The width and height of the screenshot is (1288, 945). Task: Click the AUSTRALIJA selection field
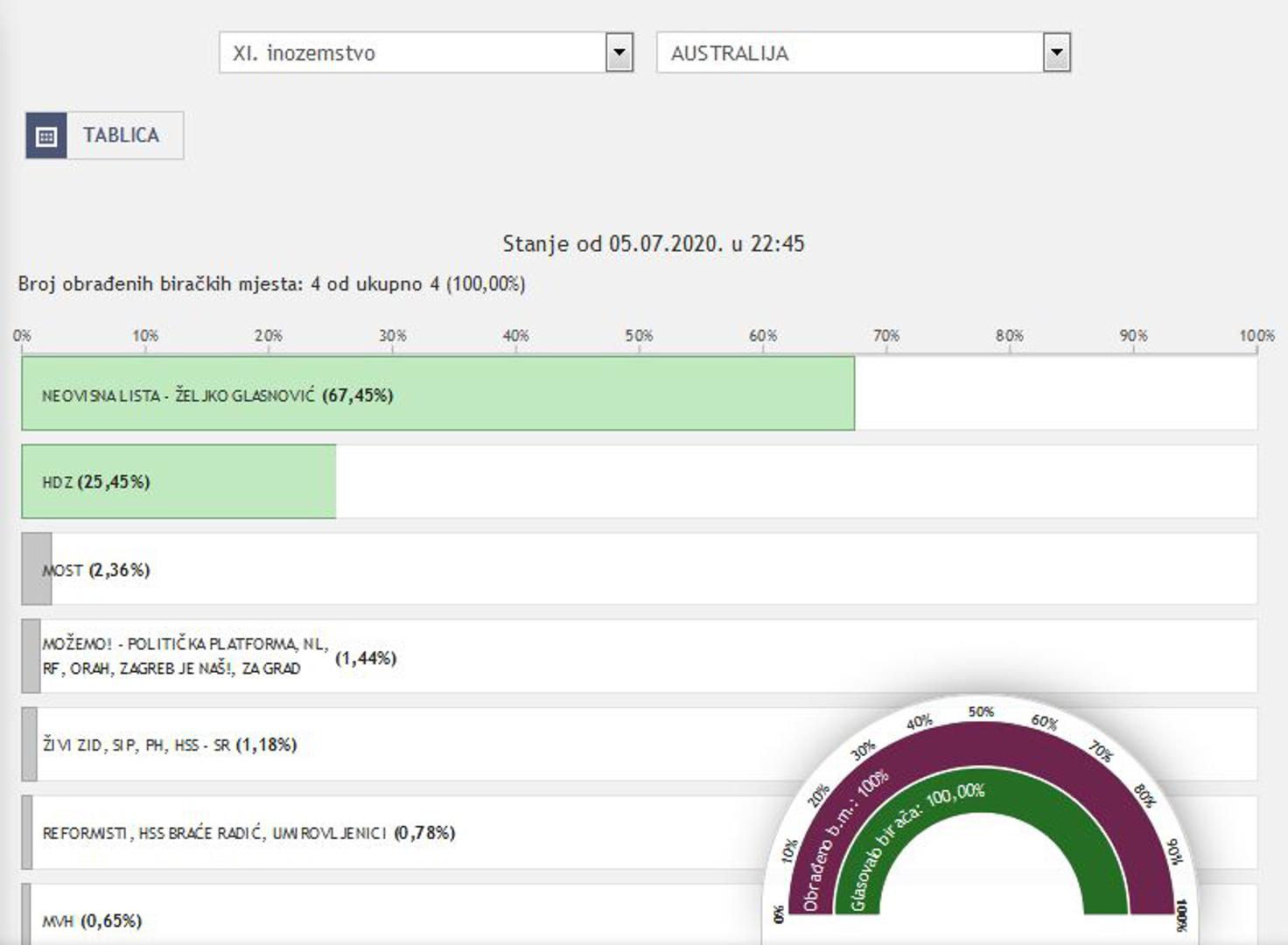pyautogui.click(x=849, y=53)
